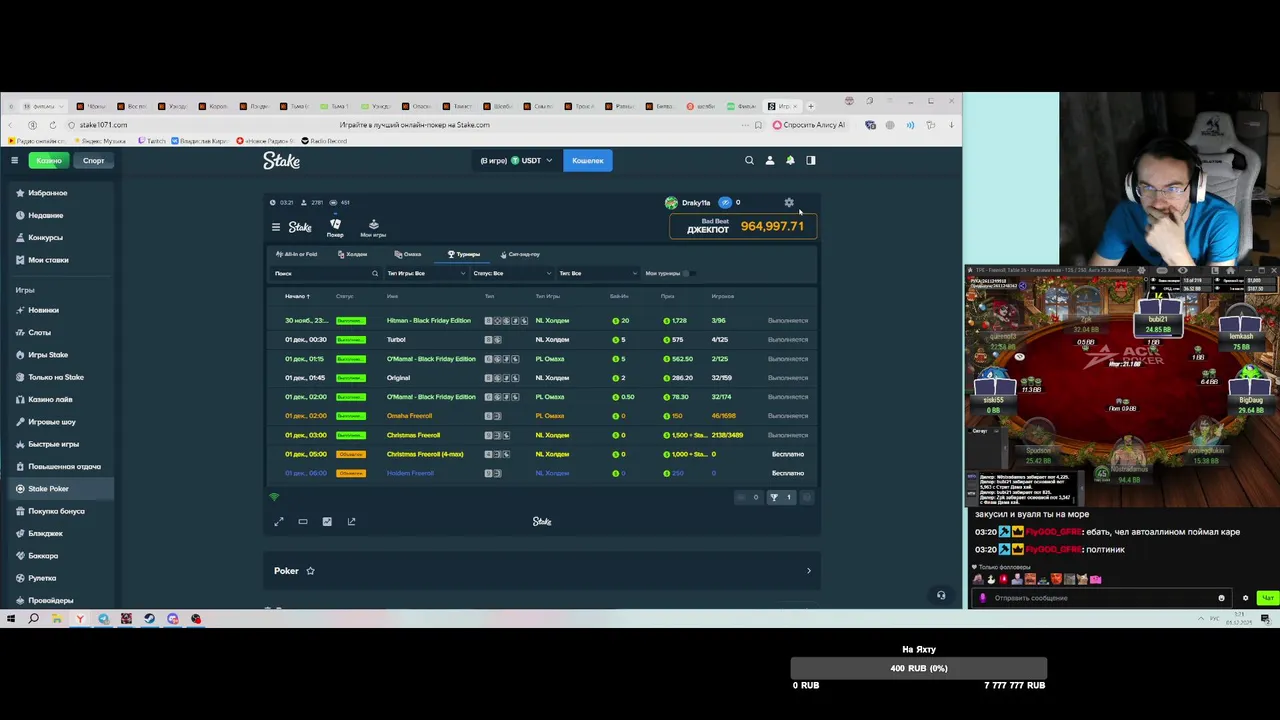
Task: Open Мои игры icon in poker lobby
Action: click(x=373, y=228)
